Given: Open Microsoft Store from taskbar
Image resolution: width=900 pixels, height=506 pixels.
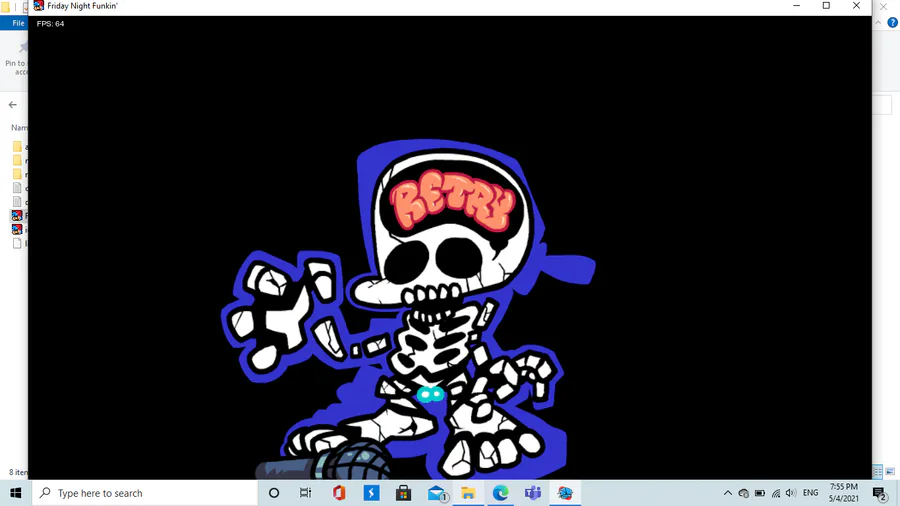Looking at the screenshot, I should click(x=404, y=493).
